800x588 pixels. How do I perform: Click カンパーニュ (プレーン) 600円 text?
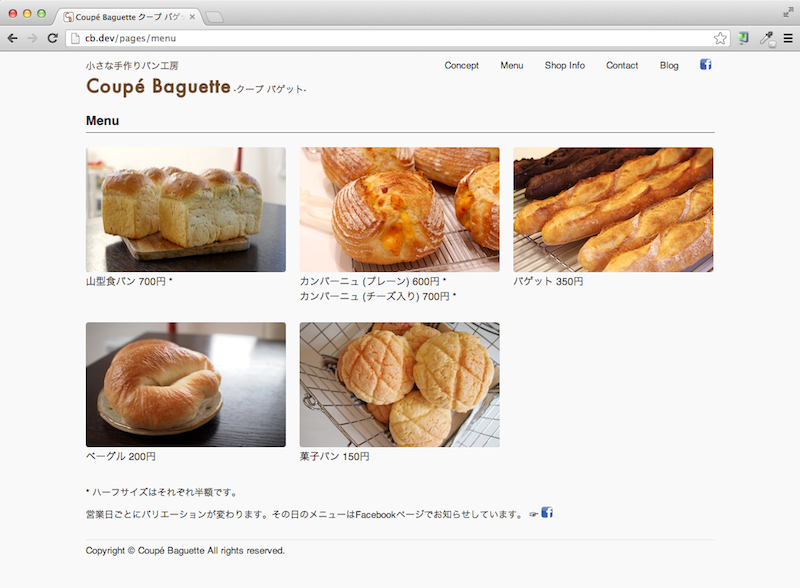(x=373, y=281)
